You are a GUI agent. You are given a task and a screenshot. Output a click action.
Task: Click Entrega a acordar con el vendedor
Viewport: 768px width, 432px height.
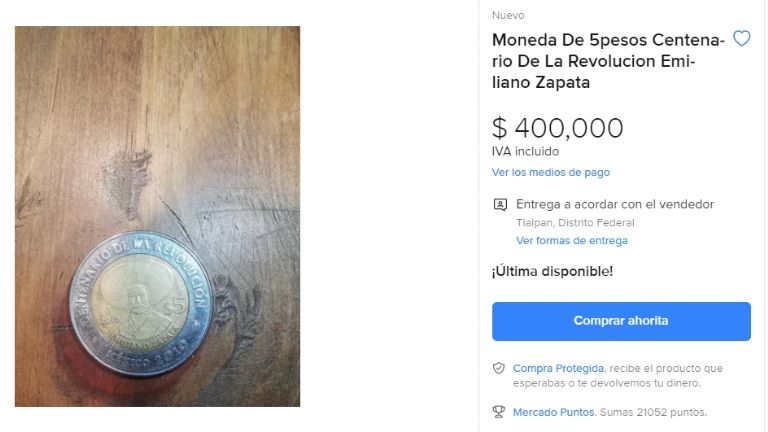point(615,204)
